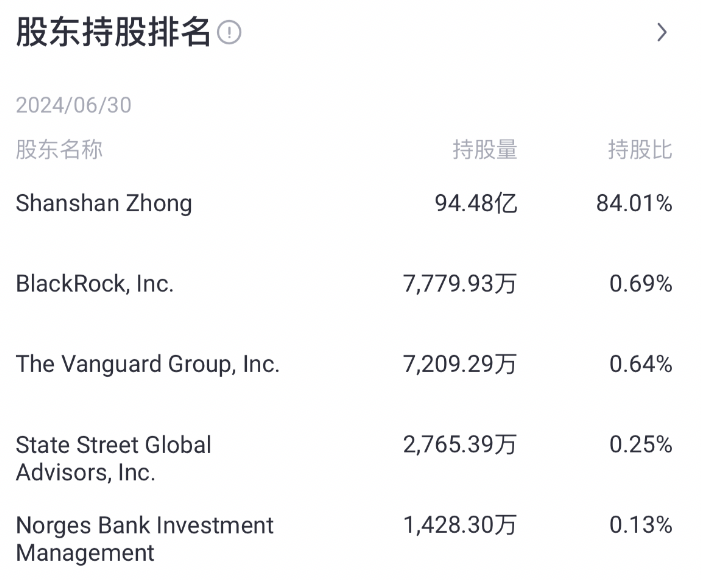The height and width of the screenshot is (580, 714).
Task: Click the 0.69% ratio value
Action: pos(641,284)
